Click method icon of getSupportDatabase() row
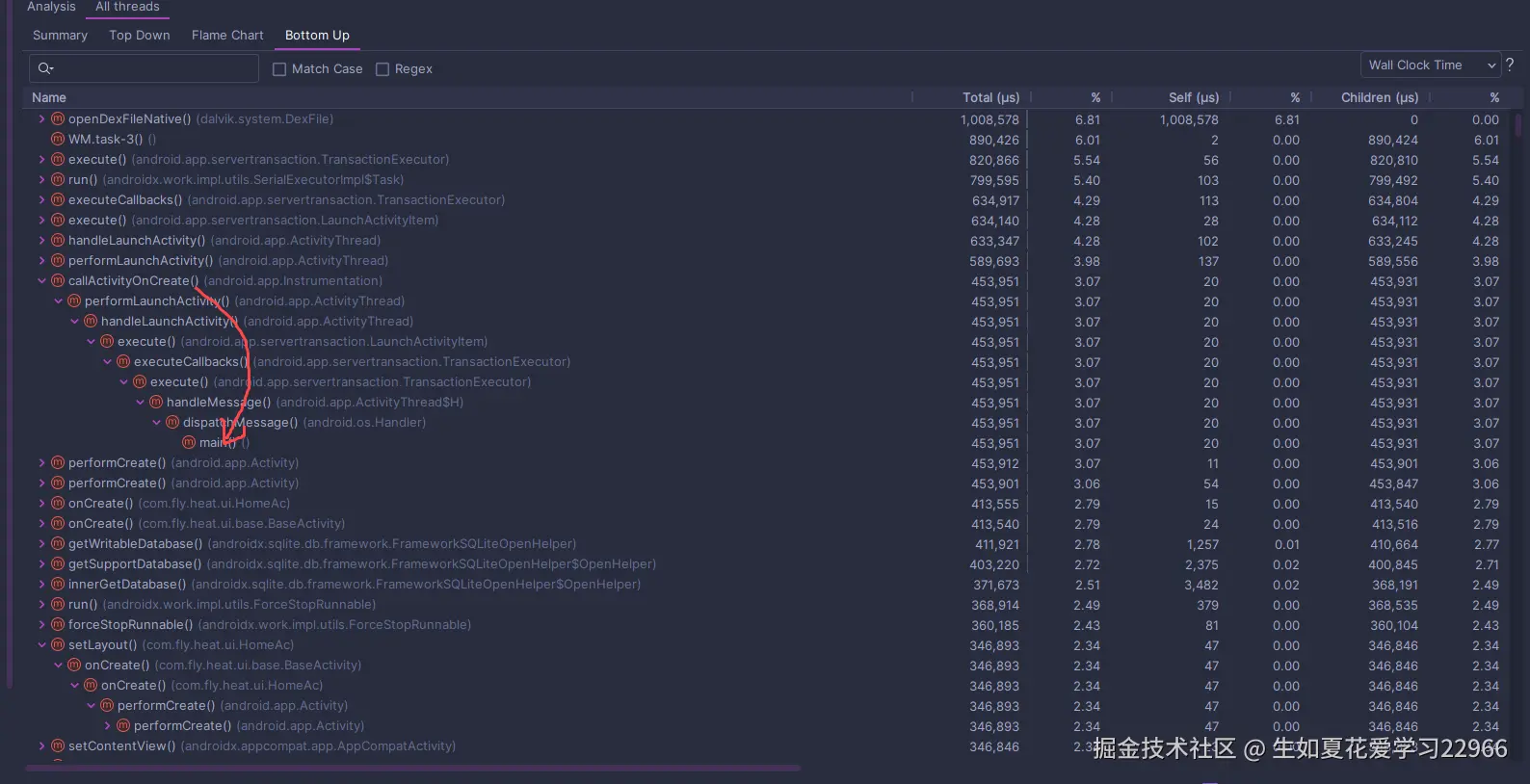The height and width of the screenshot is (784, 1530). coord(58,564)
